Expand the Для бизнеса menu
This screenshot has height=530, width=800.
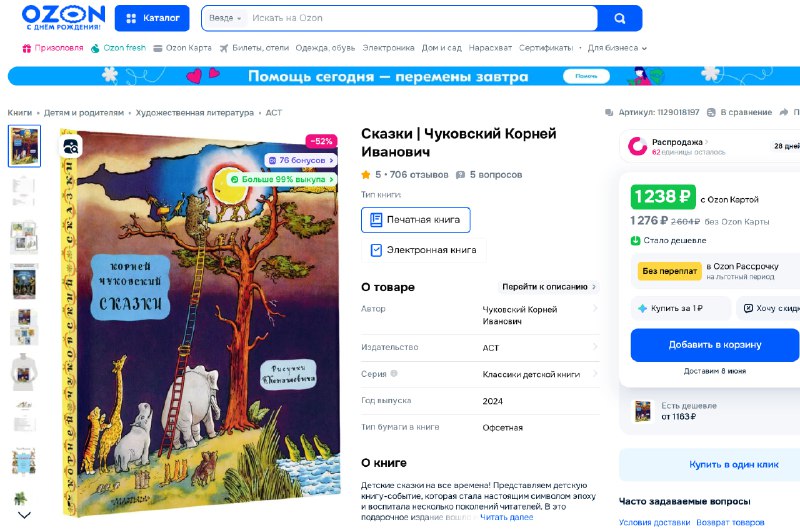(x=617, y=48)
